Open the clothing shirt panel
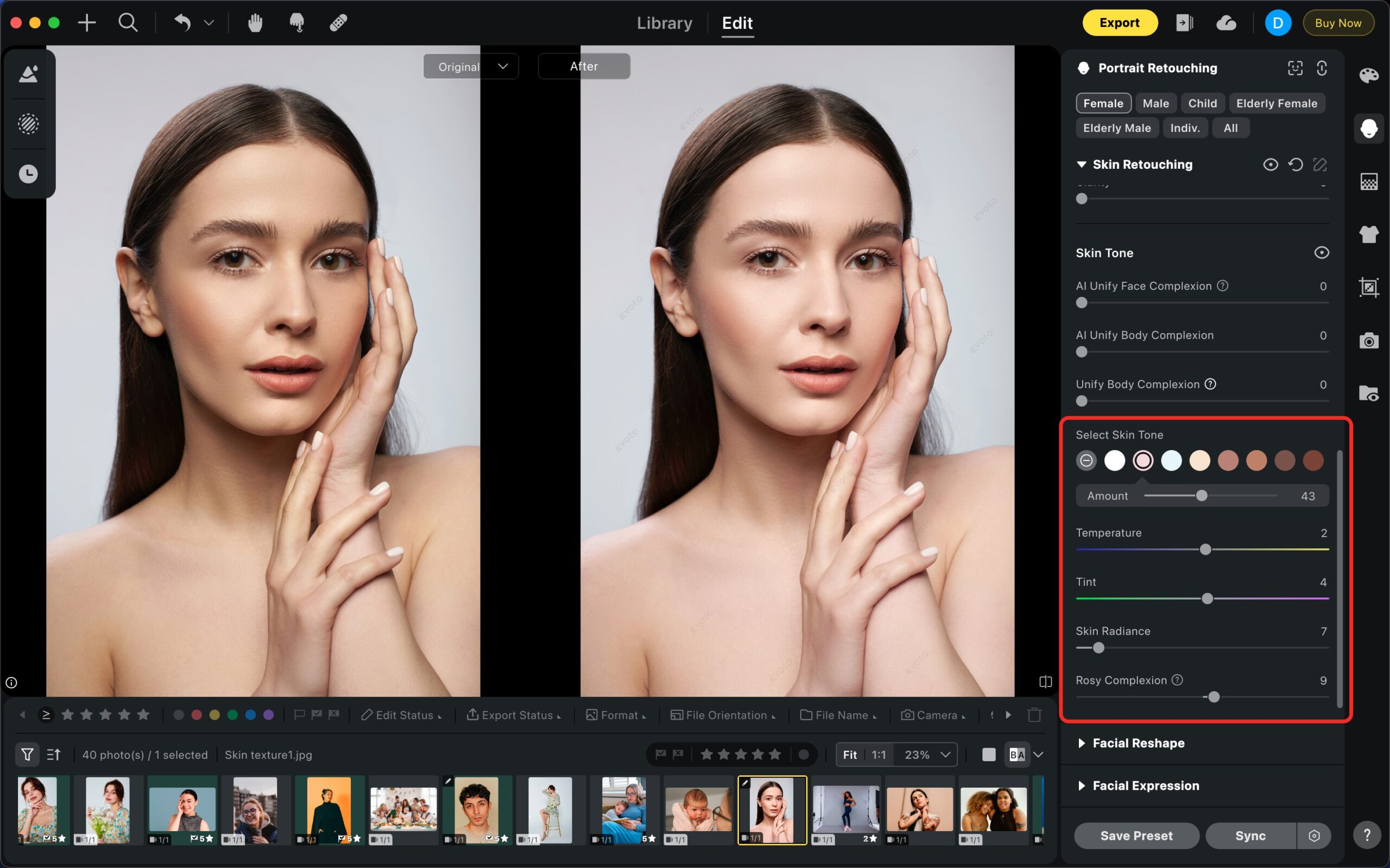Image resolution: width=1390 pixels, height=868 pixels. [1369, 233]
